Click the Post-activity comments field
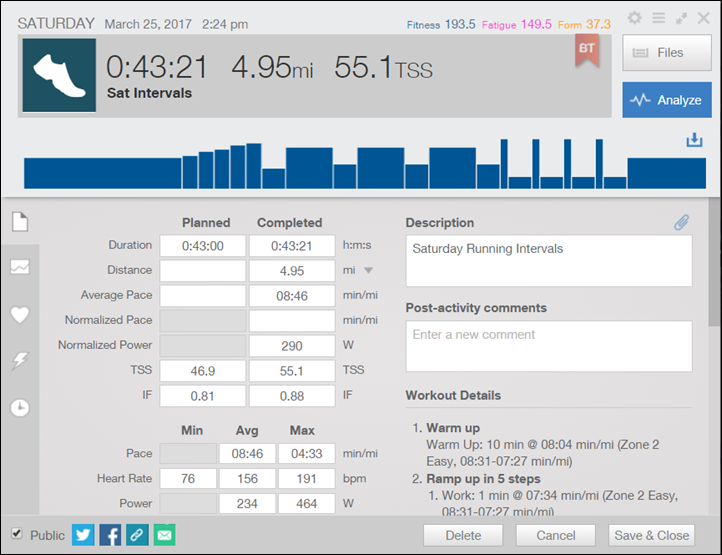The image size is (722, 555). [x=548, y=346]
